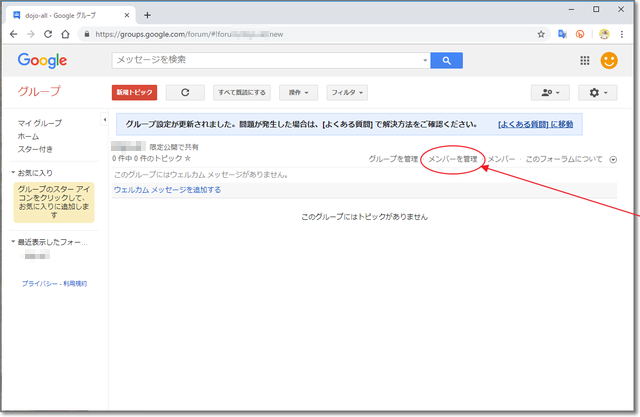Open the gear settings dropdown
Viewport: 640px width, 417px height.
[x=601, y=93]
